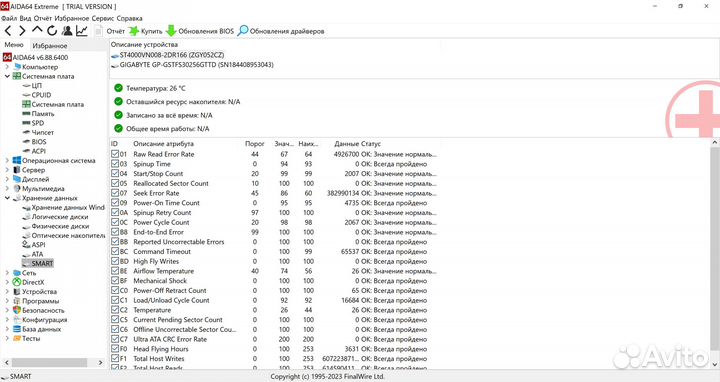The image size is (720, 382).
Task: Collapse the Хранение данных node
Action: click(7, 198)
